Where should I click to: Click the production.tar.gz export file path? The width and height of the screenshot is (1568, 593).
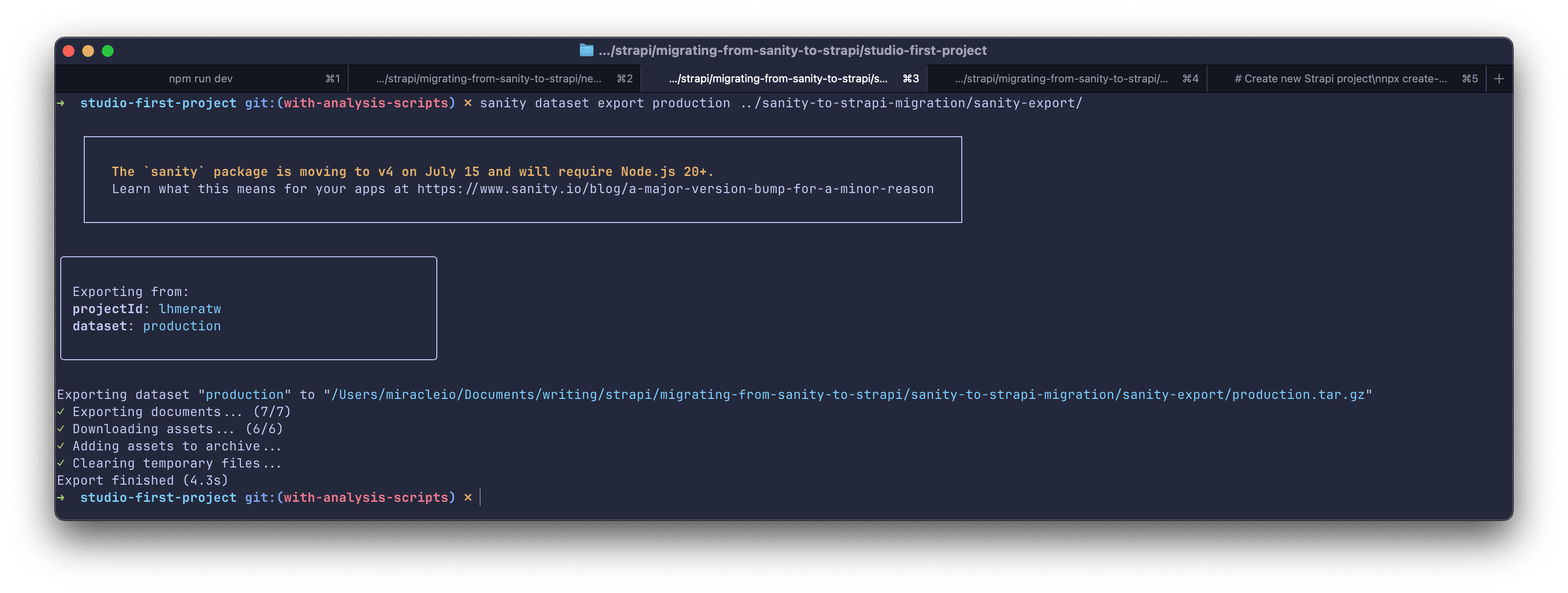click(x=848, y=395)
